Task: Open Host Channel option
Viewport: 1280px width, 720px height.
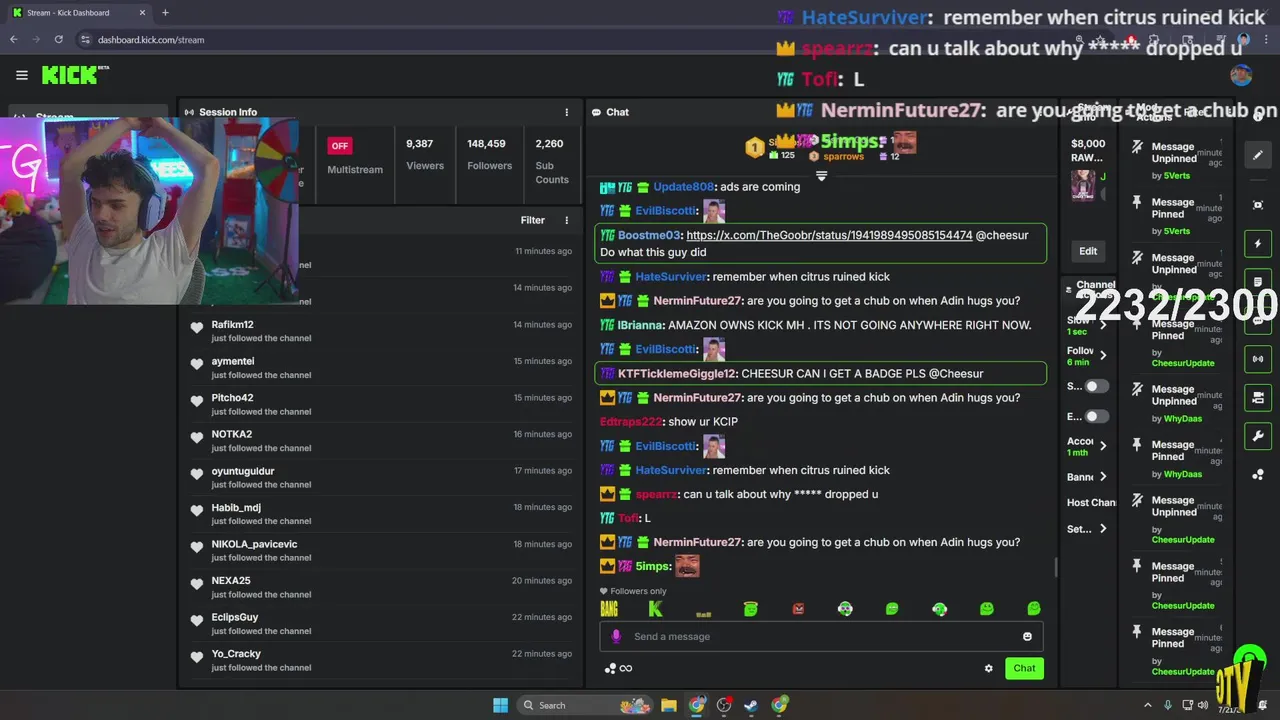Action: pos(1091,503)
